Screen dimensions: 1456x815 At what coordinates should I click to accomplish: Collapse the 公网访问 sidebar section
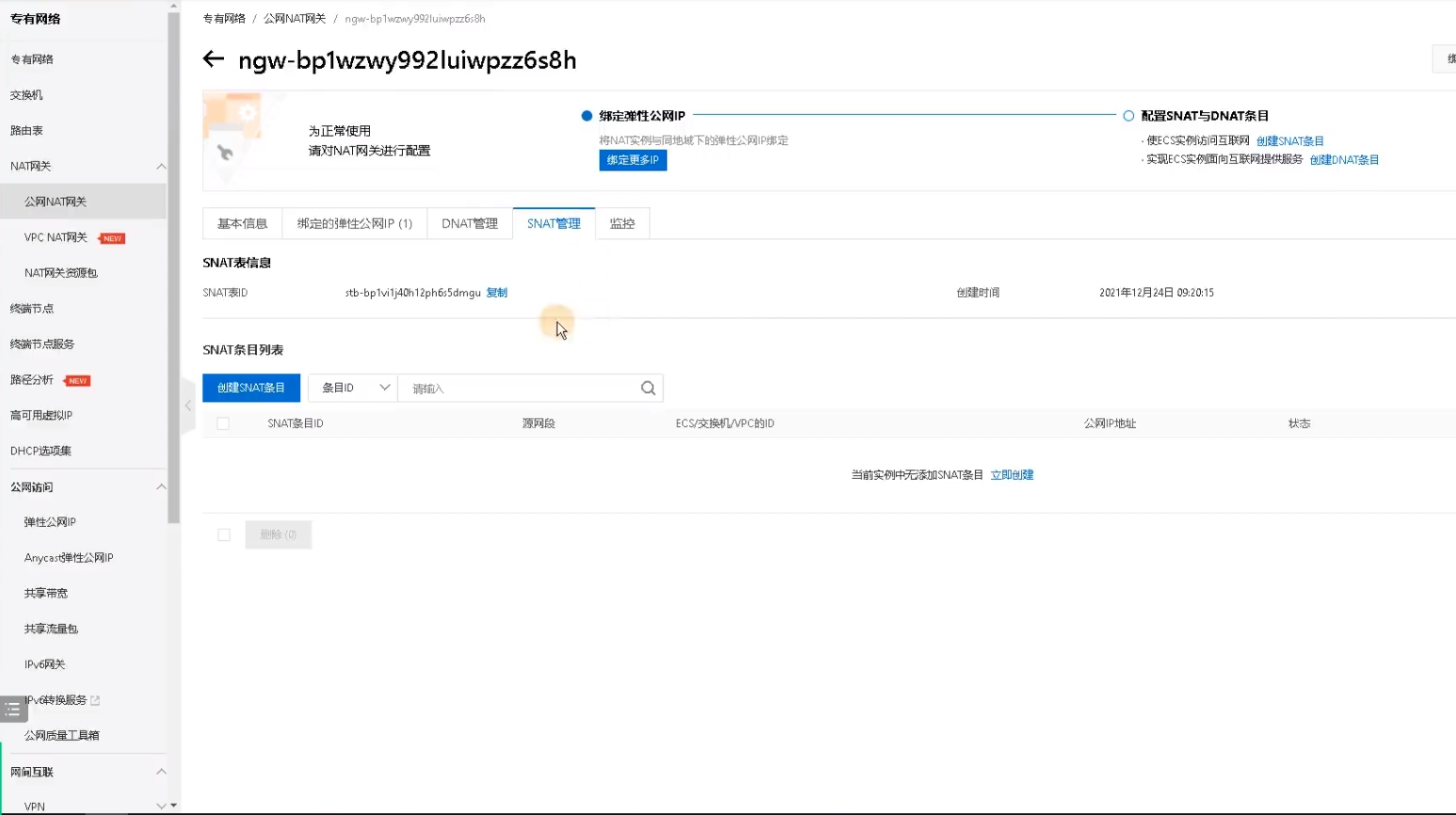(161, 487)
